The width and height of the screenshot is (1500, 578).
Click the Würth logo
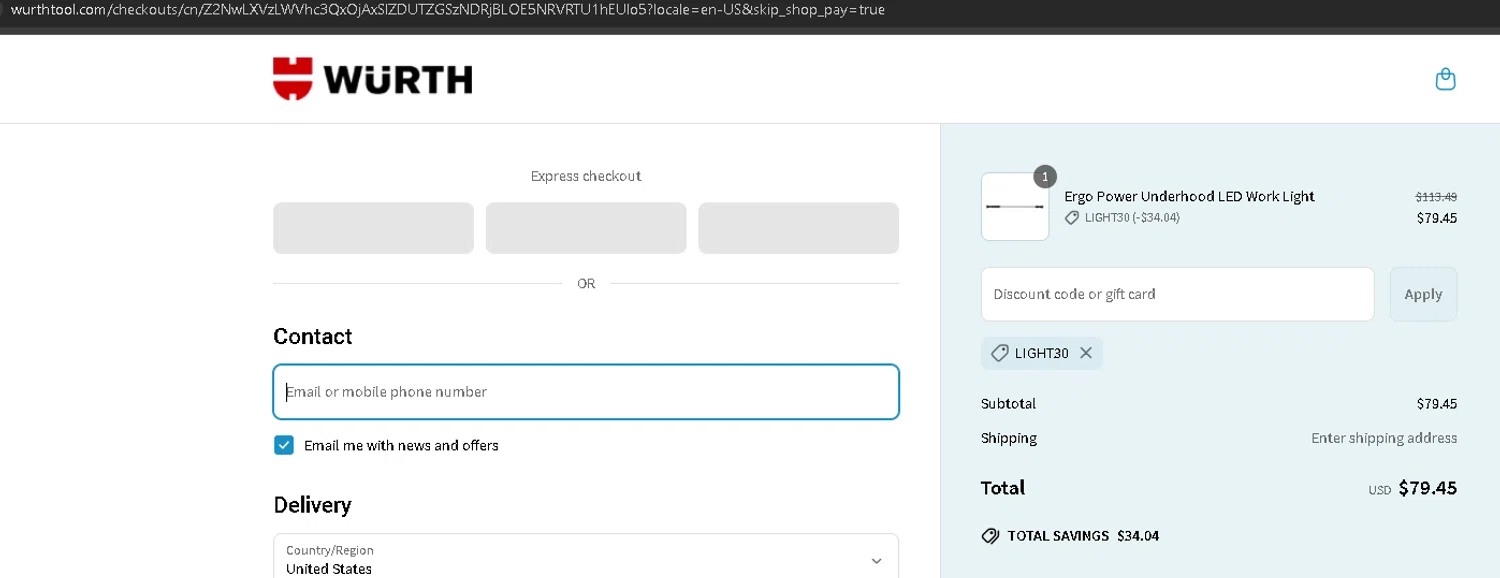pyautogui.click(x=372, y=79)
